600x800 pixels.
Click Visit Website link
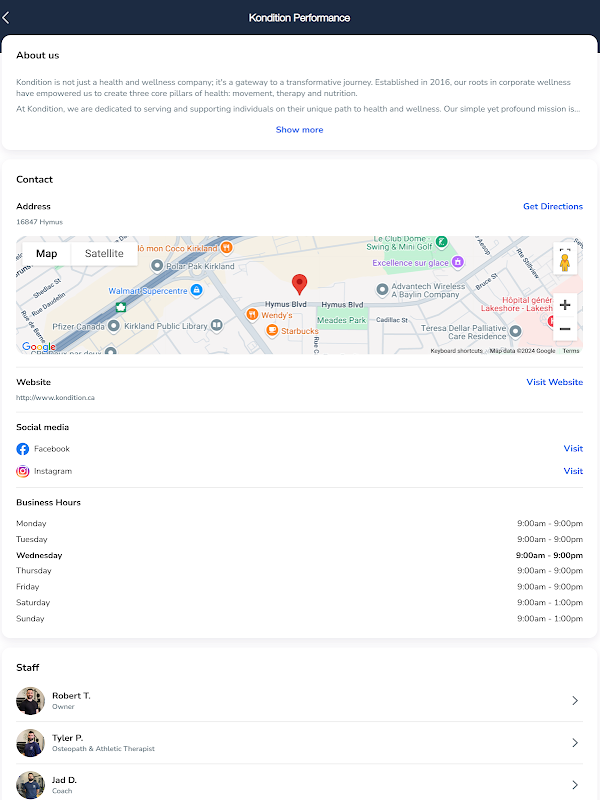555,382
